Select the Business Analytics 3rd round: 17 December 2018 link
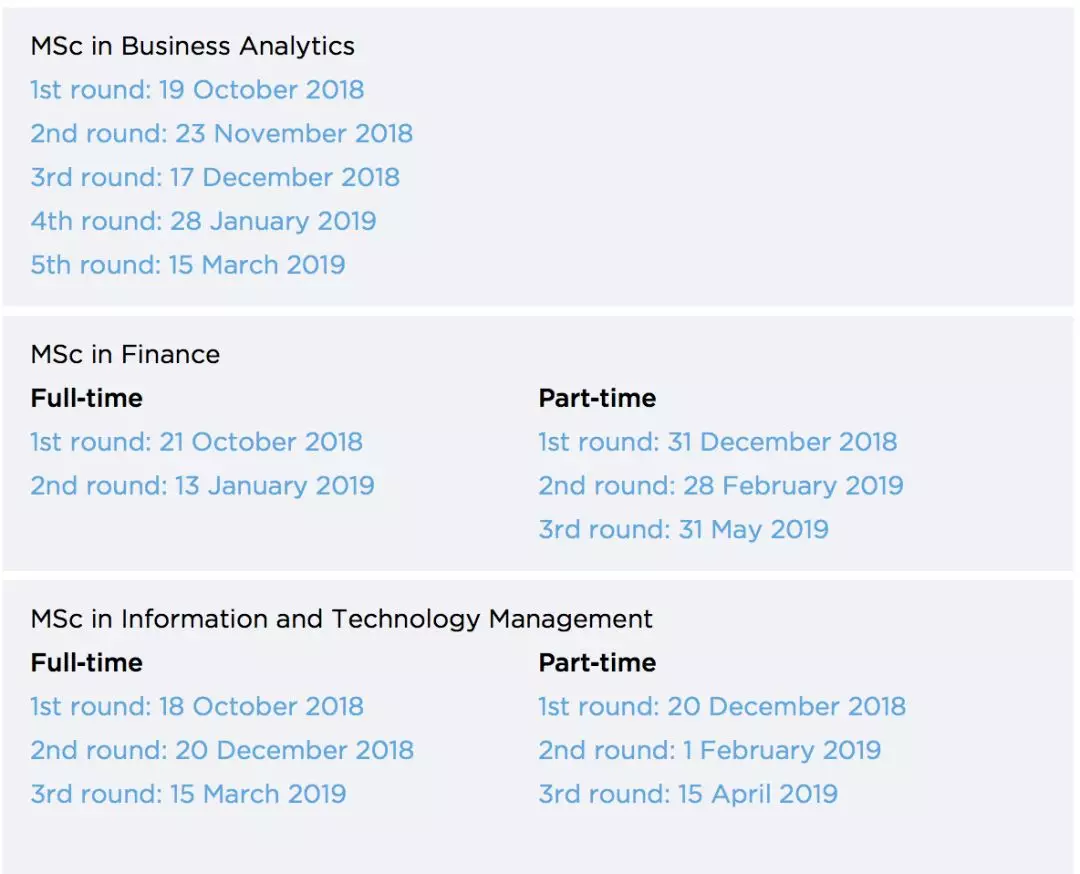This screenshot has width=1080, height=874. (x=215, y=178)
